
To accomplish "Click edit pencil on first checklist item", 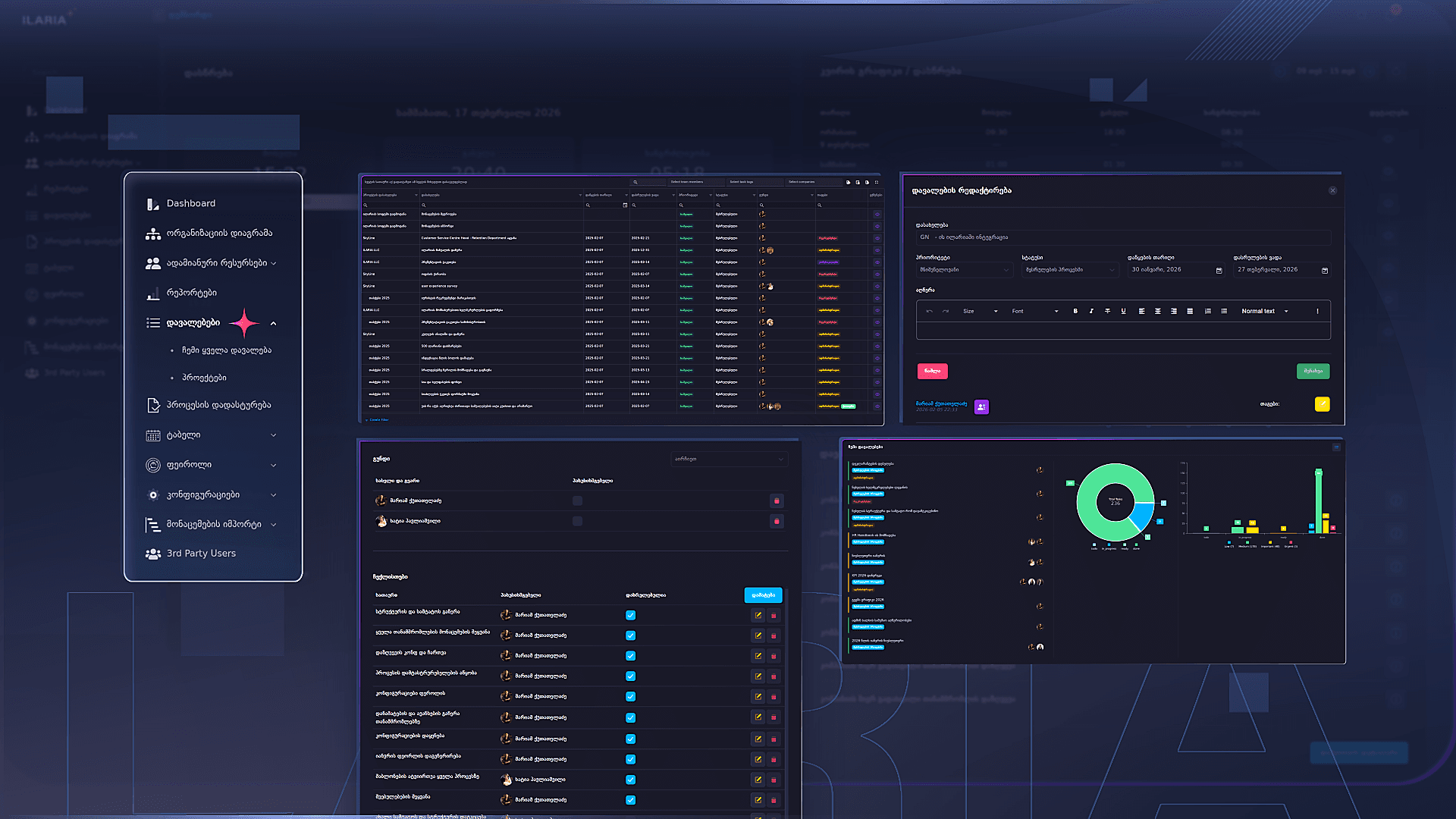I will pyautogui.click(x=758, y=615).
